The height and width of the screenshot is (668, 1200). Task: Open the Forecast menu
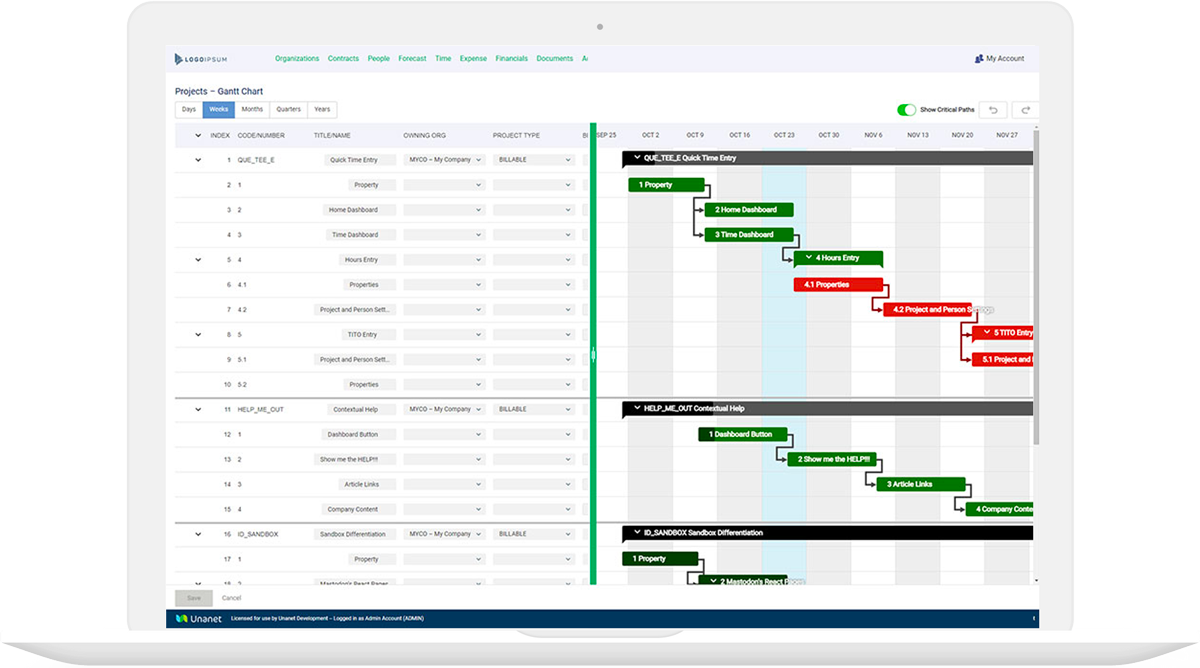412,58
